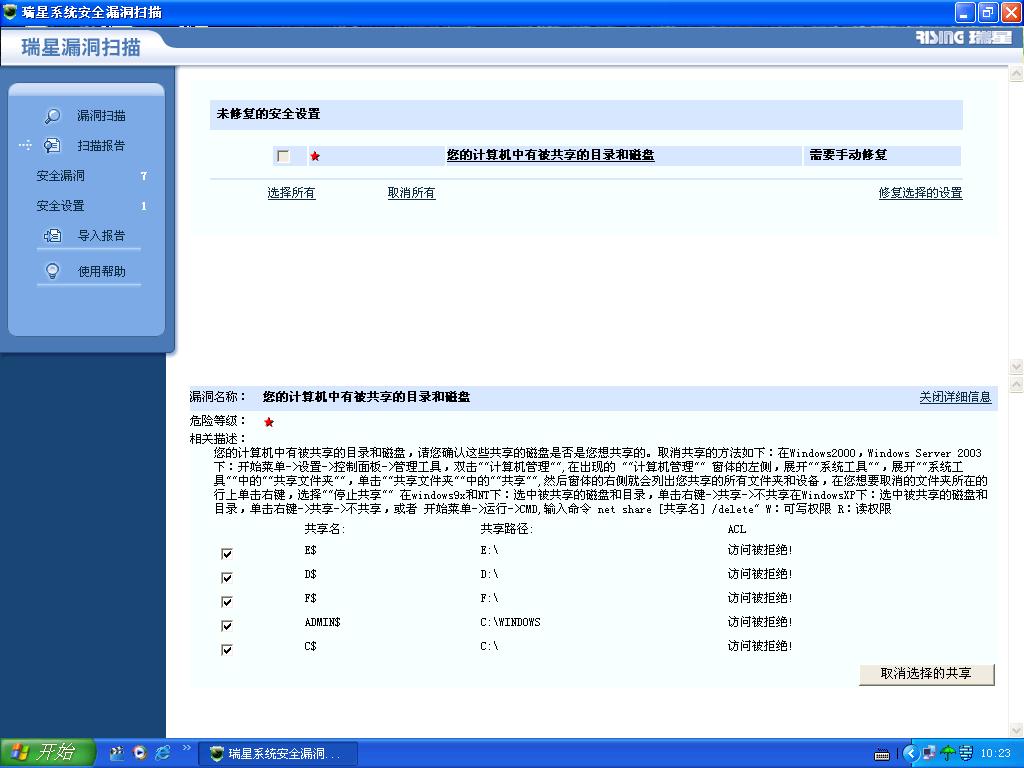Click the import icon beside 导入报告

tap(52, 236)
